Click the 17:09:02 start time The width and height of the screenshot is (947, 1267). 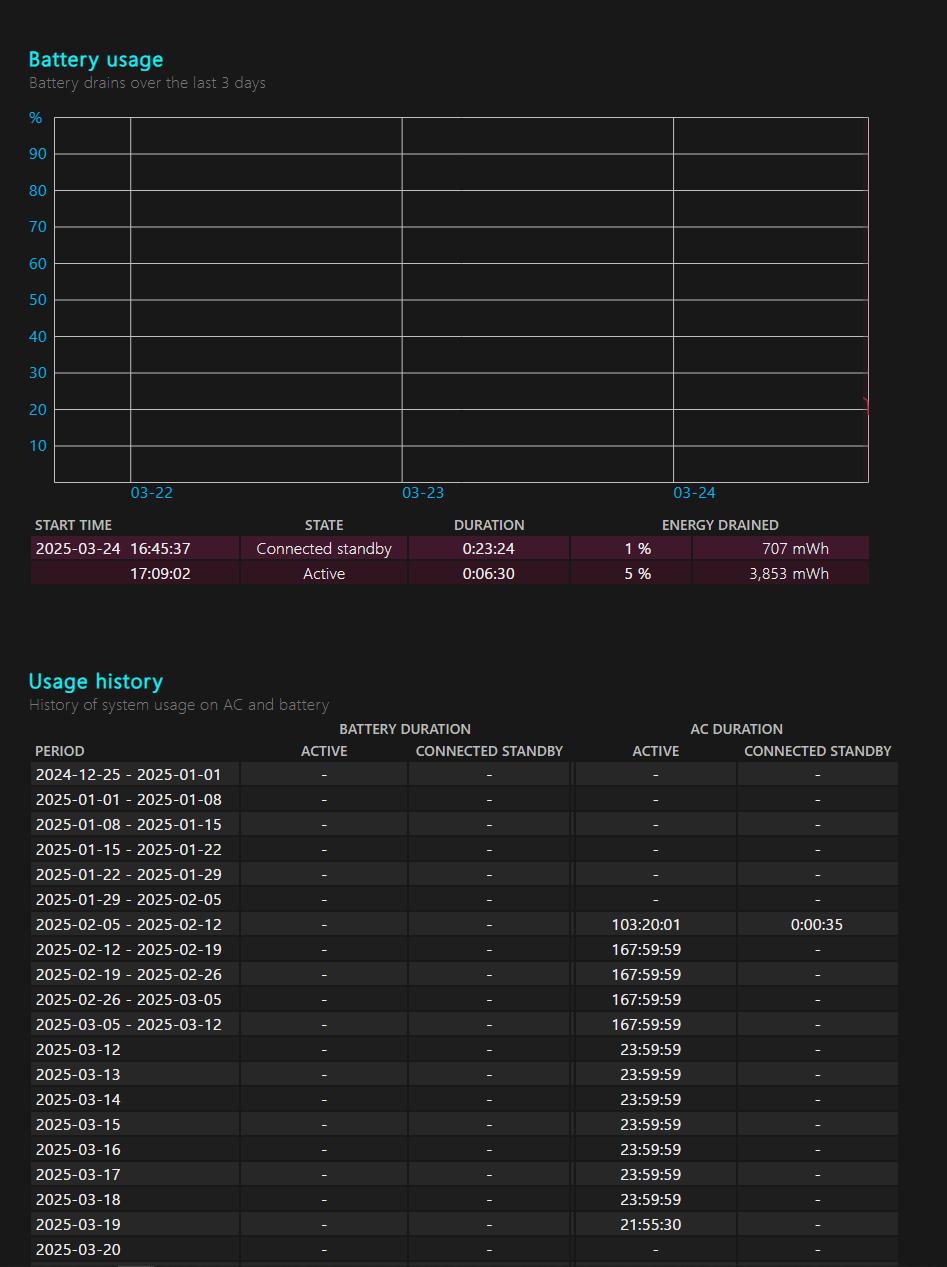click(160, 574)
